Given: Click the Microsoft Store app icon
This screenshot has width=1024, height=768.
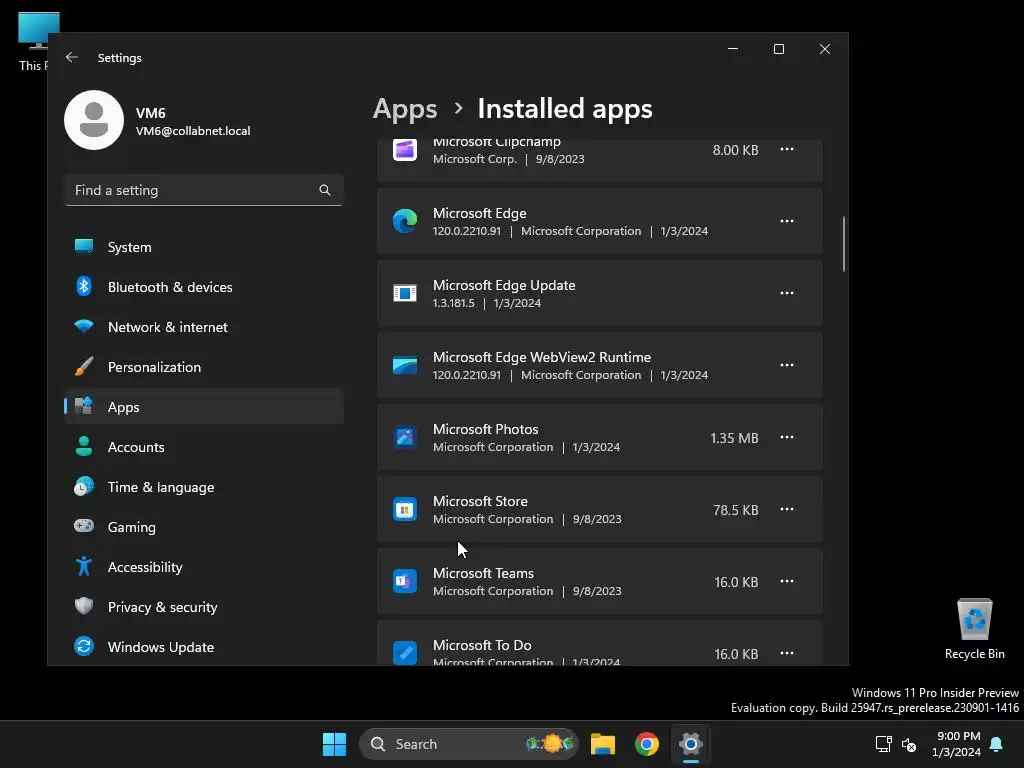Looking at the screenshot, I should click(x=405, y=509).
